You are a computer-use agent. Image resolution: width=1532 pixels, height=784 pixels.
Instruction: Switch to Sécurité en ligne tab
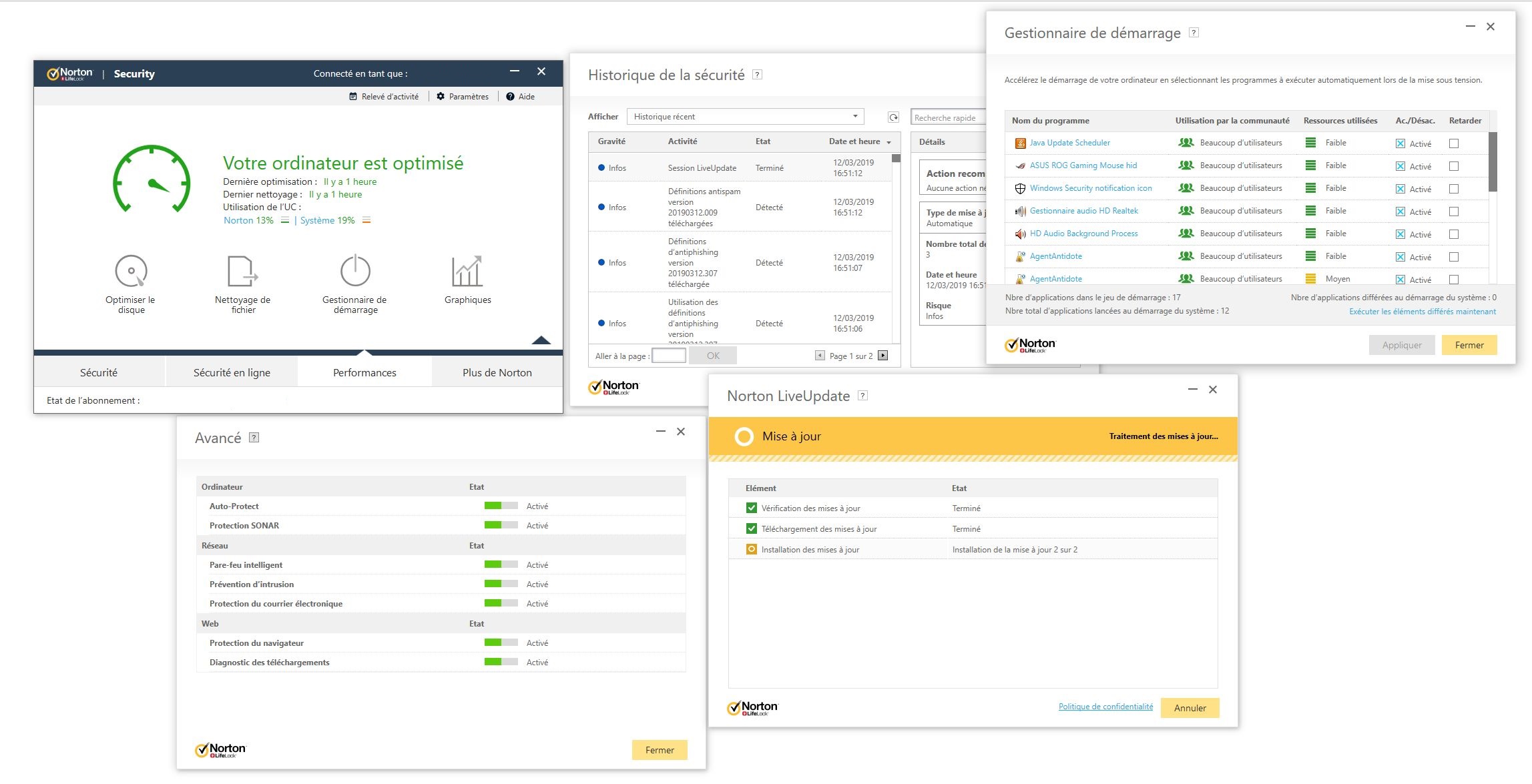[232, 372]
